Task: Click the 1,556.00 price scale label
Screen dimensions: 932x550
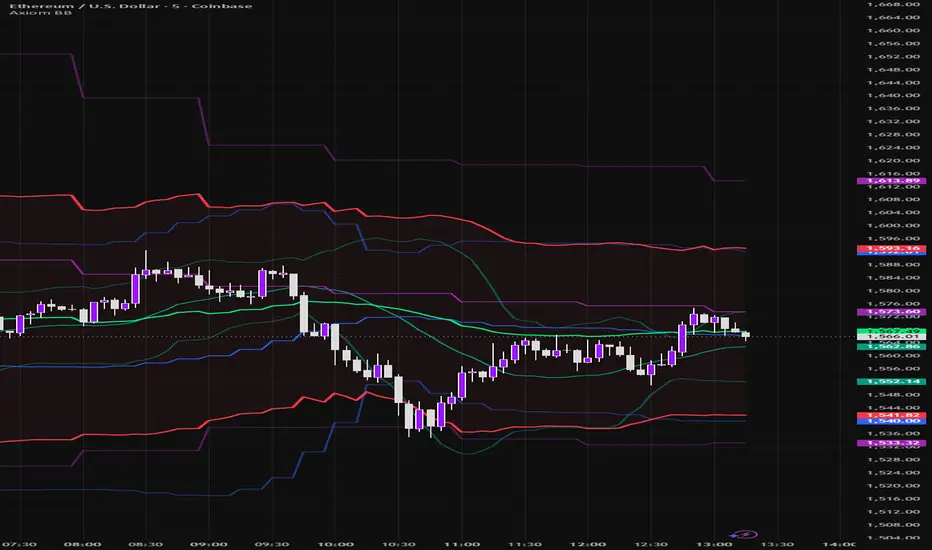Action: [x=893, y=369]
